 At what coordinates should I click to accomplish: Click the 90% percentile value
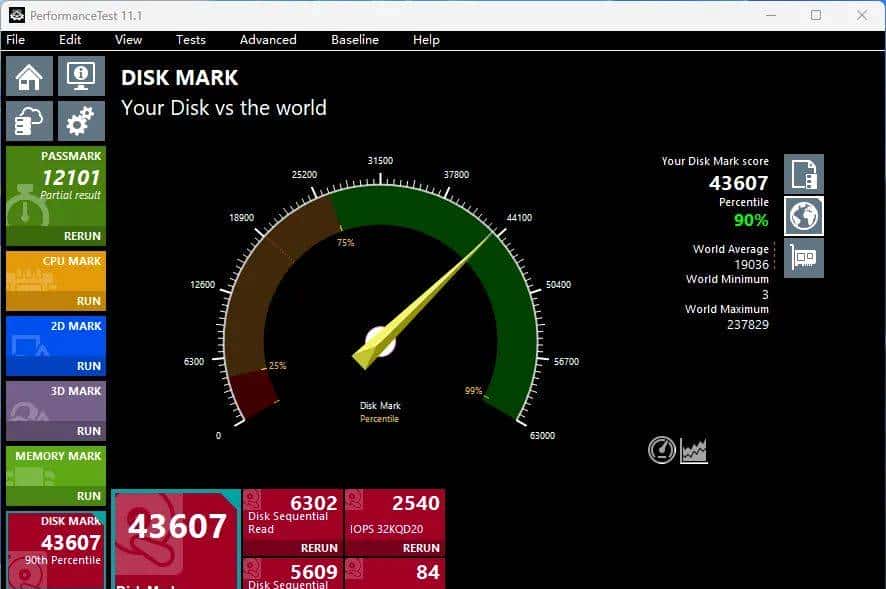tap(751, 220)
